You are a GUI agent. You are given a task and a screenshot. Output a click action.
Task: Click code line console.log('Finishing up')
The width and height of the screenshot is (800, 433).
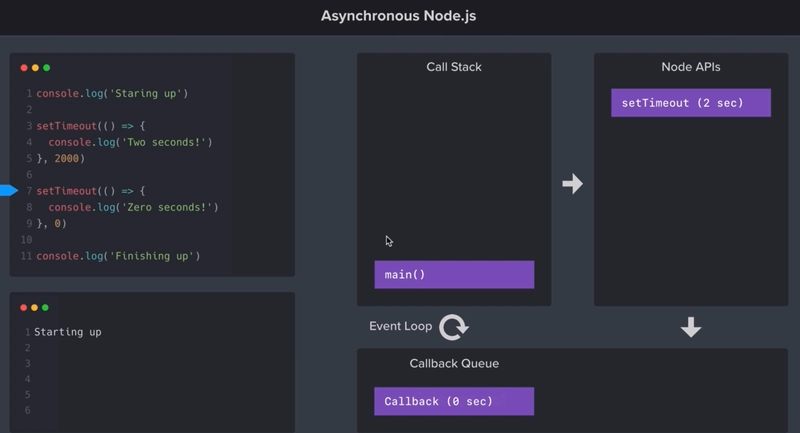pos(118,256)
